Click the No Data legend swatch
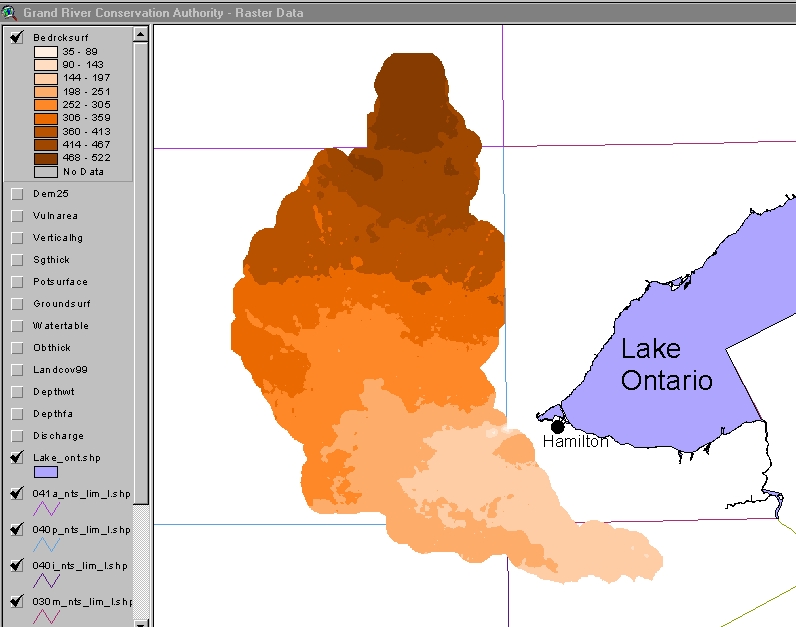Viewport: 796px width, 627px height. [46, 172]
